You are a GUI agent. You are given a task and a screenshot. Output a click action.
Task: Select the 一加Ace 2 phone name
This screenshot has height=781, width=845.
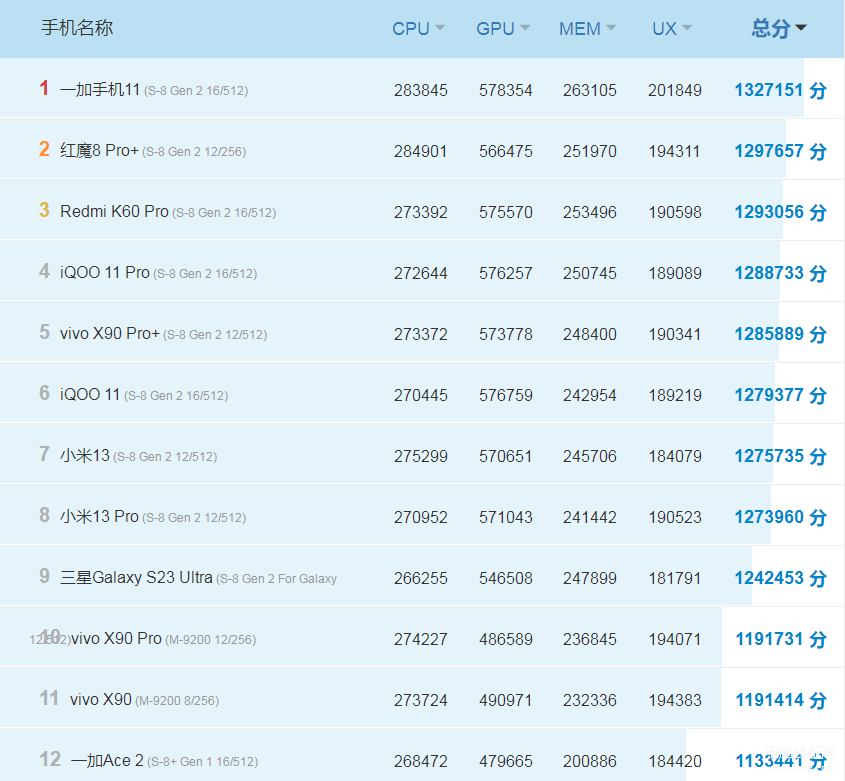107,760
